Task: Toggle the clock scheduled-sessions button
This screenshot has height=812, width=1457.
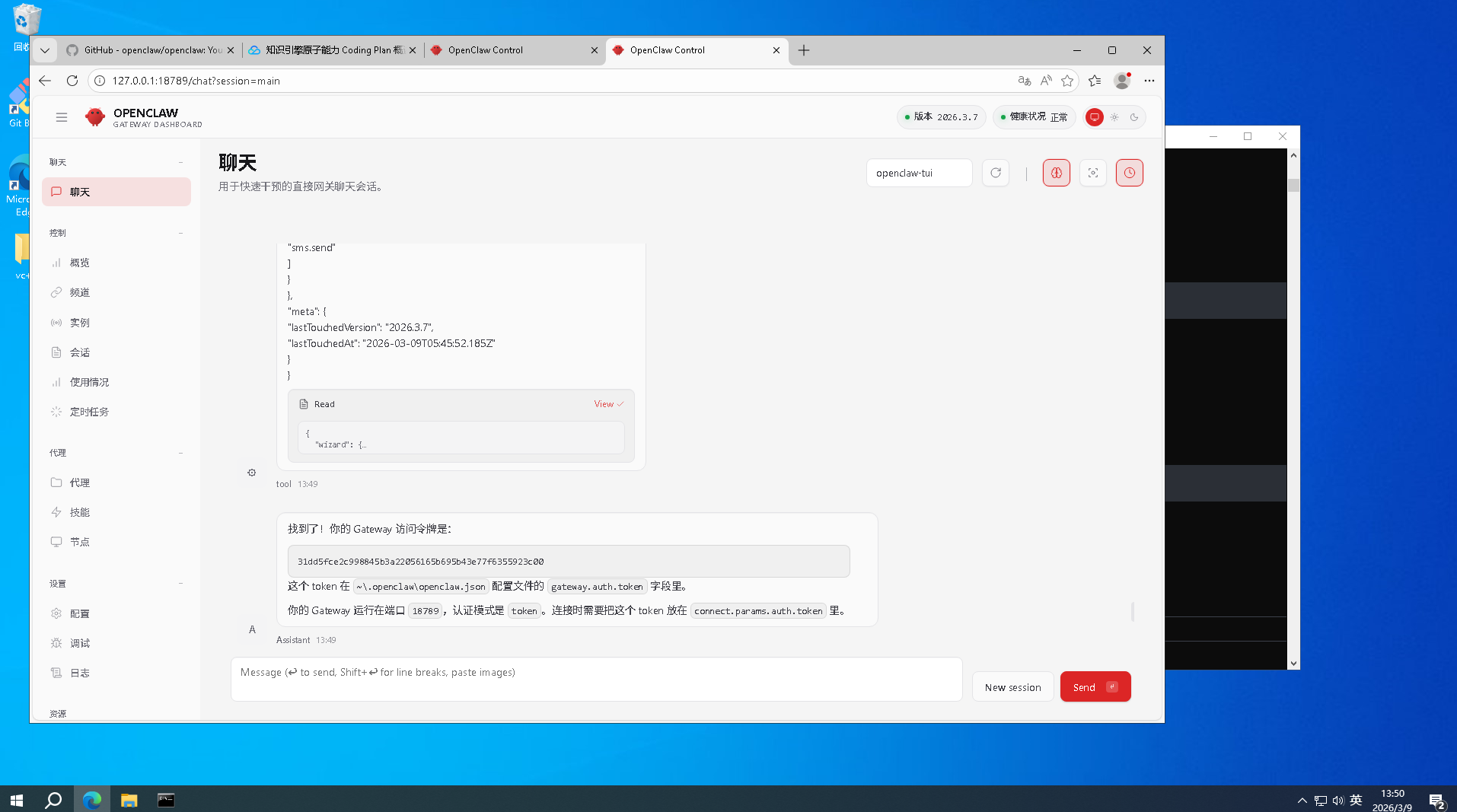Action: pos(1129,173)
